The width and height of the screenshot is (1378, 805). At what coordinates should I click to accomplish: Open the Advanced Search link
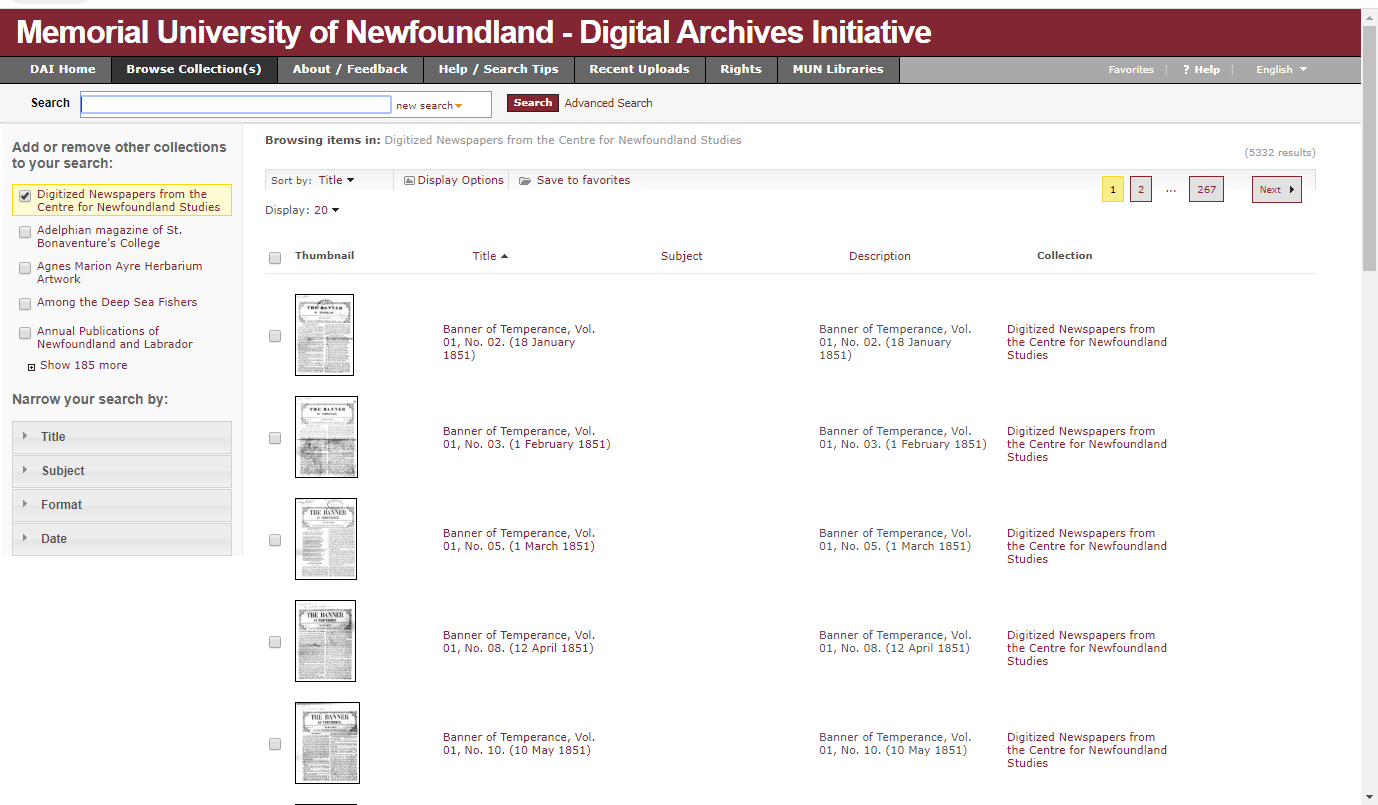pyautogui.click(x=608, y=103)
